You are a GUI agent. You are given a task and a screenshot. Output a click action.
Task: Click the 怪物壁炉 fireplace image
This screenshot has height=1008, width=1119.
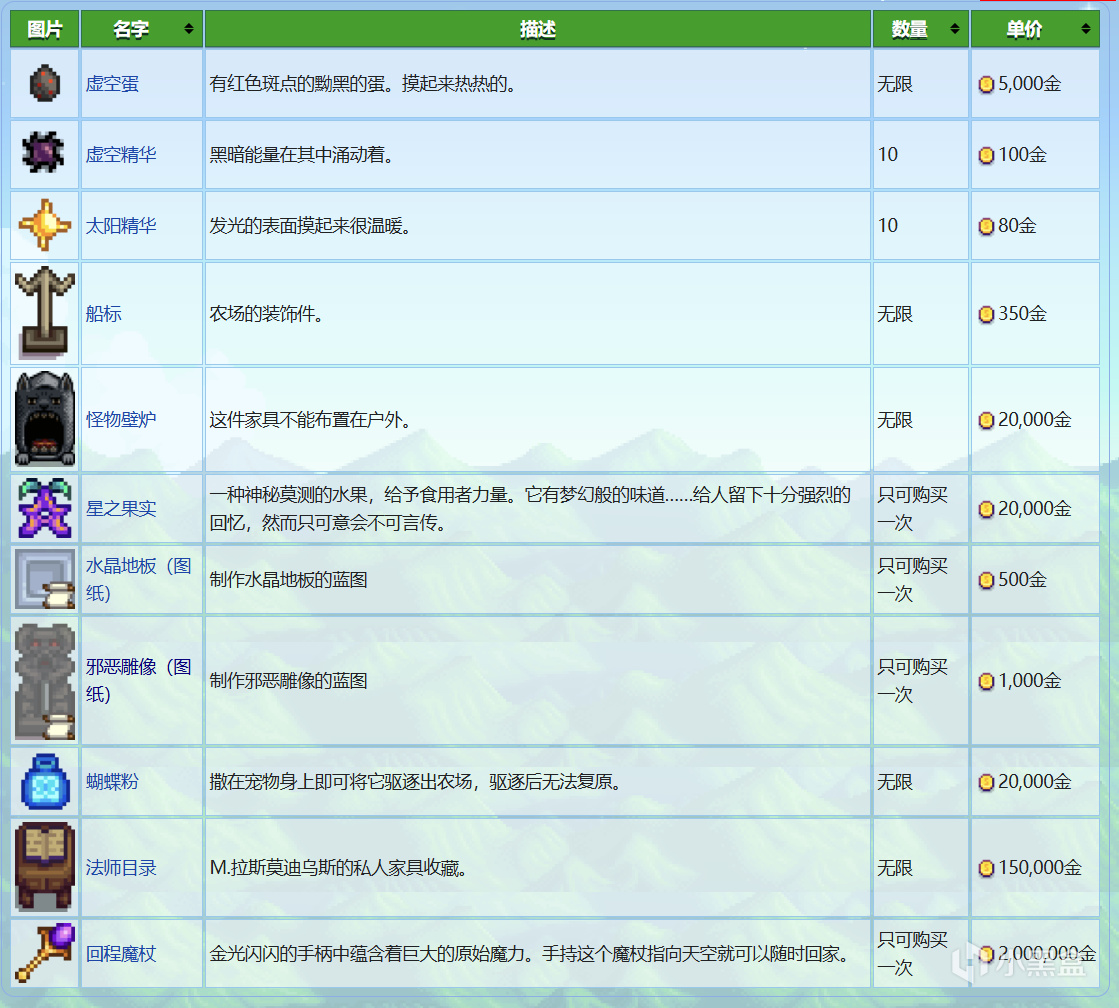tap(44, 418)
